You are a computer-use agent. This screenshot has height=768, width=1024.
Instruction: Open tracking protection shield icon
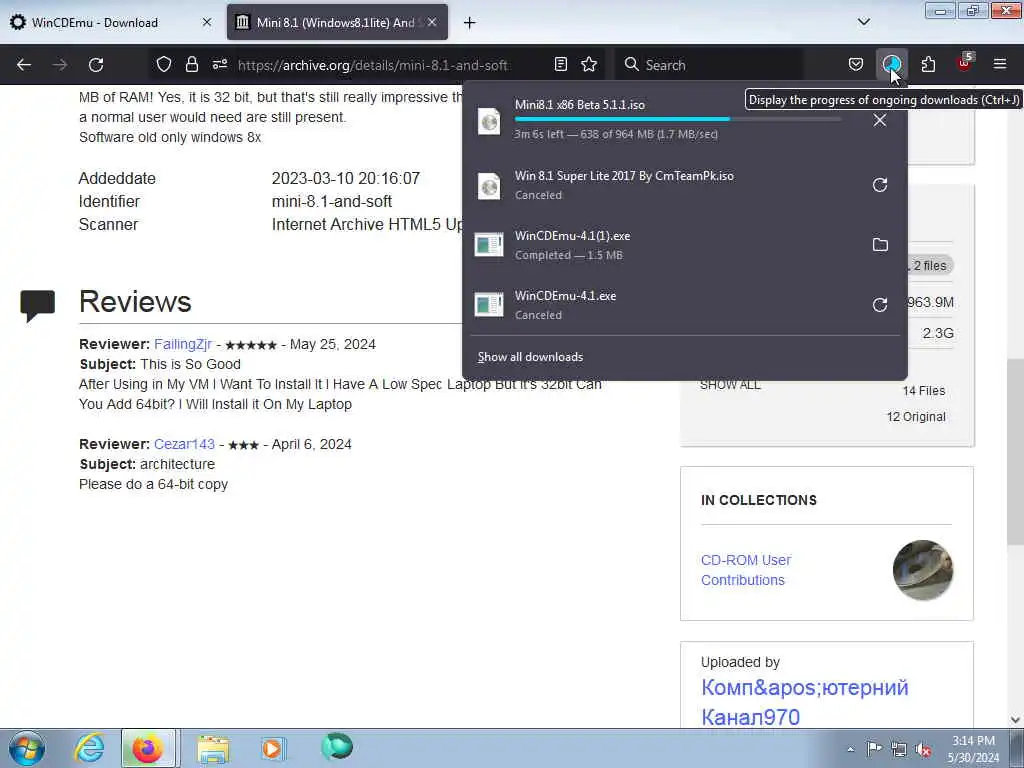tap(163, 64)
